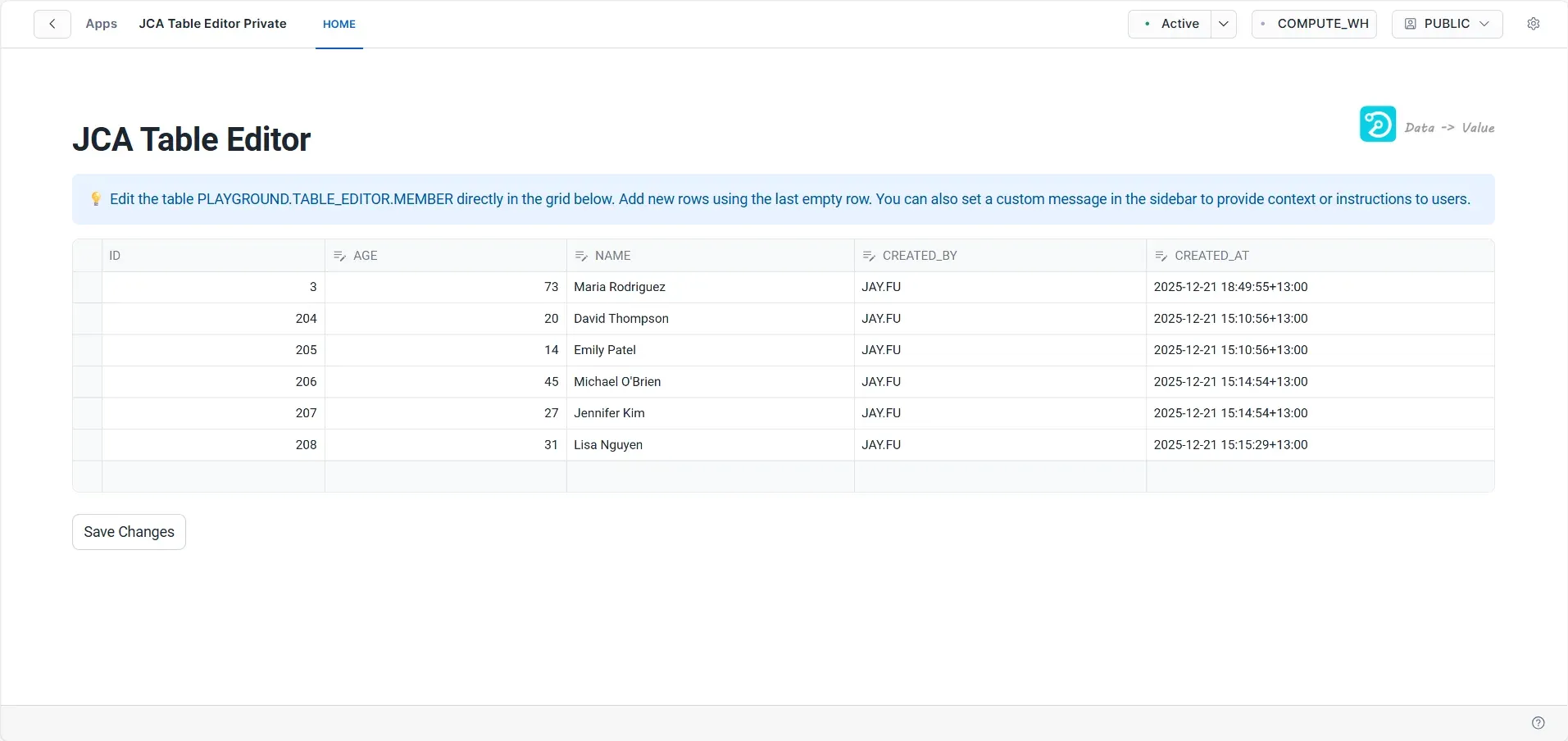Click the edit icon on the CREATED_BY header

click(869, 255)
